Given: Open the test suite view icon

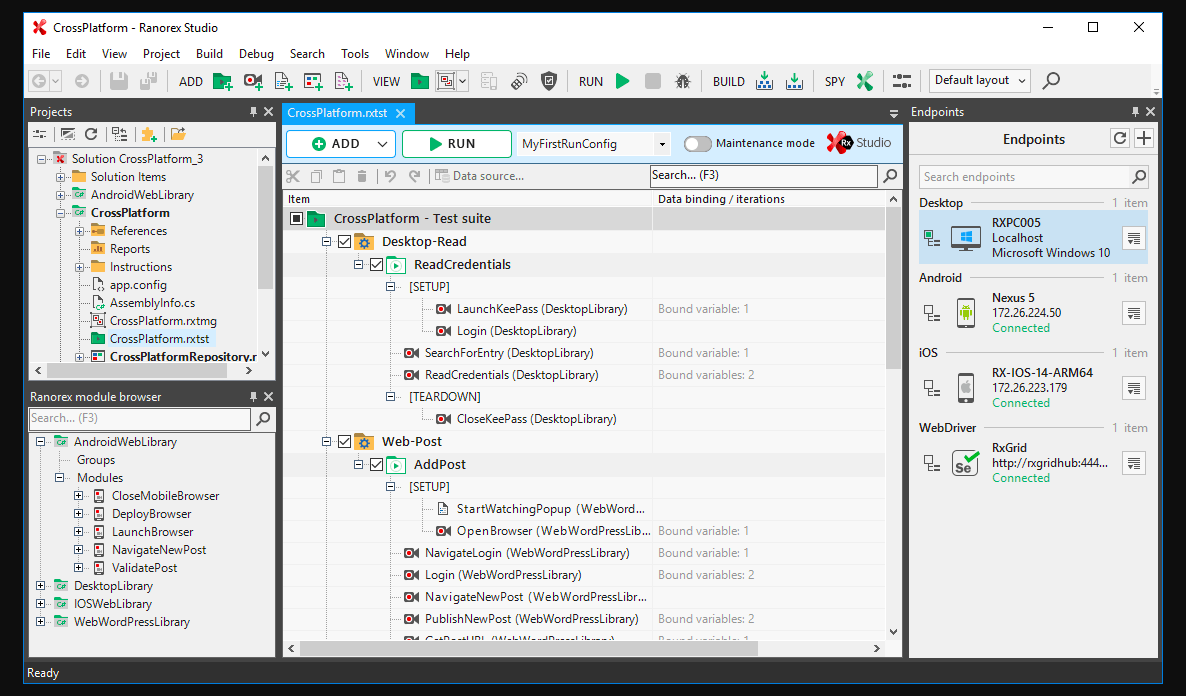Looking at the screenshot, I should (420, 81).
